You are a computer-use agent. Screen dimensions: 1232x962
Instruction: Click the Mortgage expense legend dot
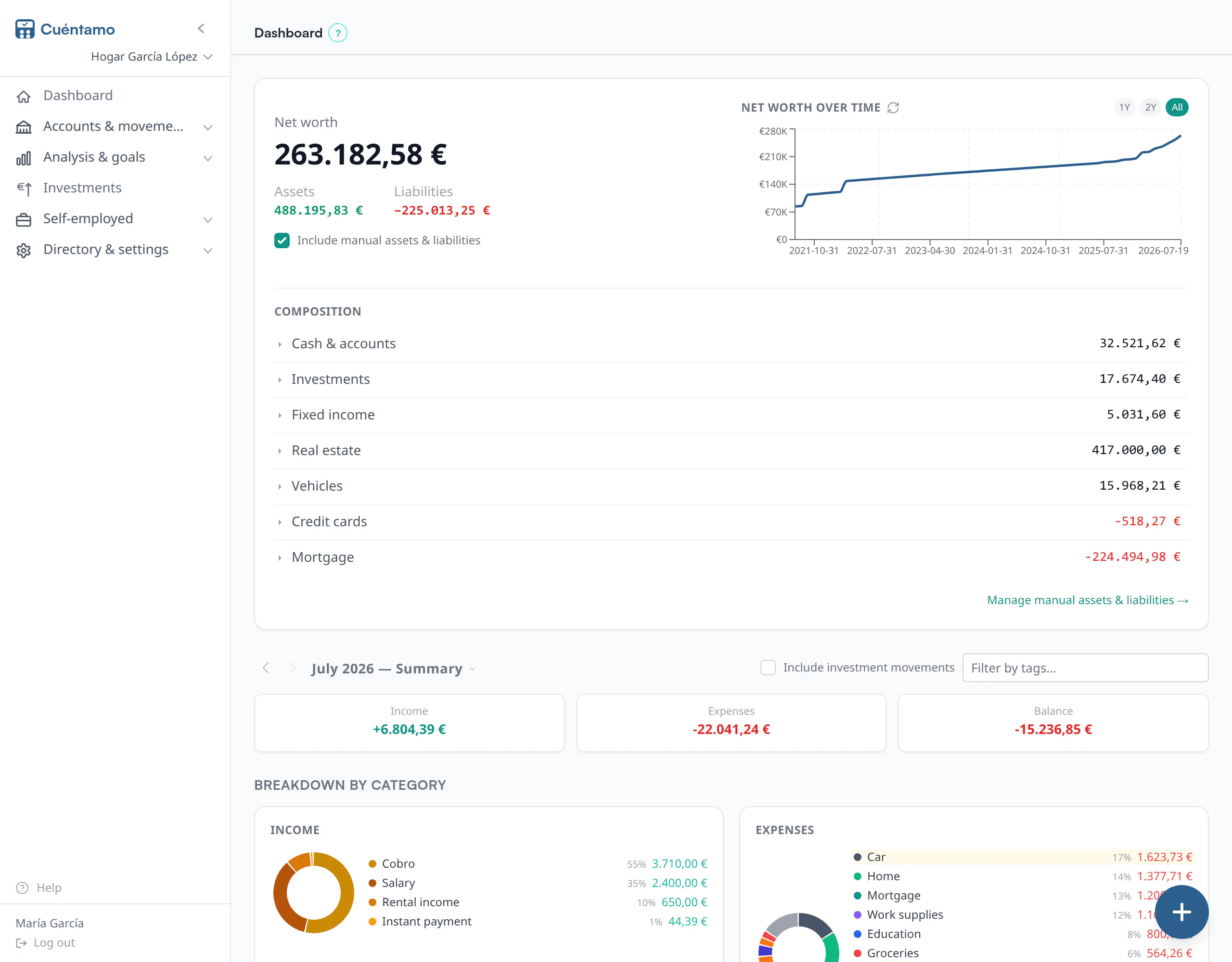click(x=858, y=896)
